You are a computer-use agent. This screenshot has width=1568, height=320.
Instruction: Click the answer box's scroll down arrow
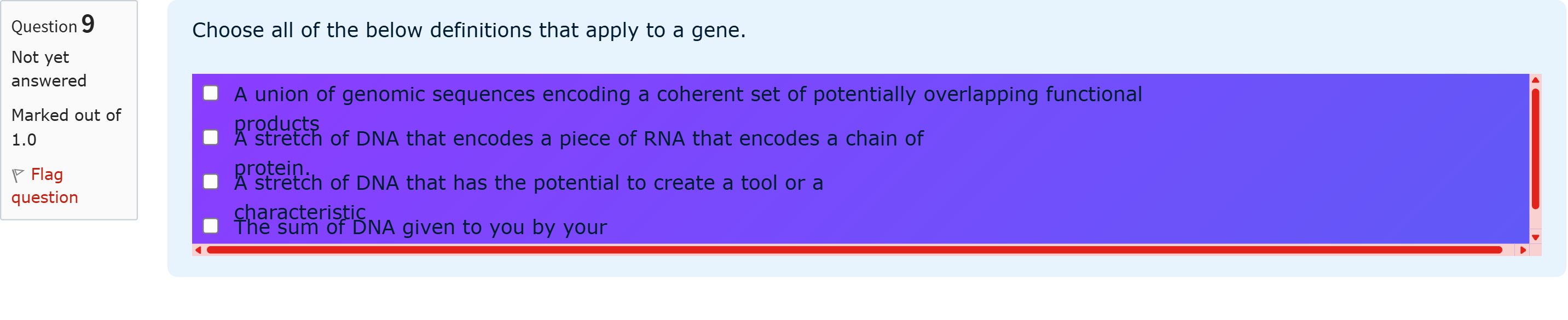(x=1535, y=237)
